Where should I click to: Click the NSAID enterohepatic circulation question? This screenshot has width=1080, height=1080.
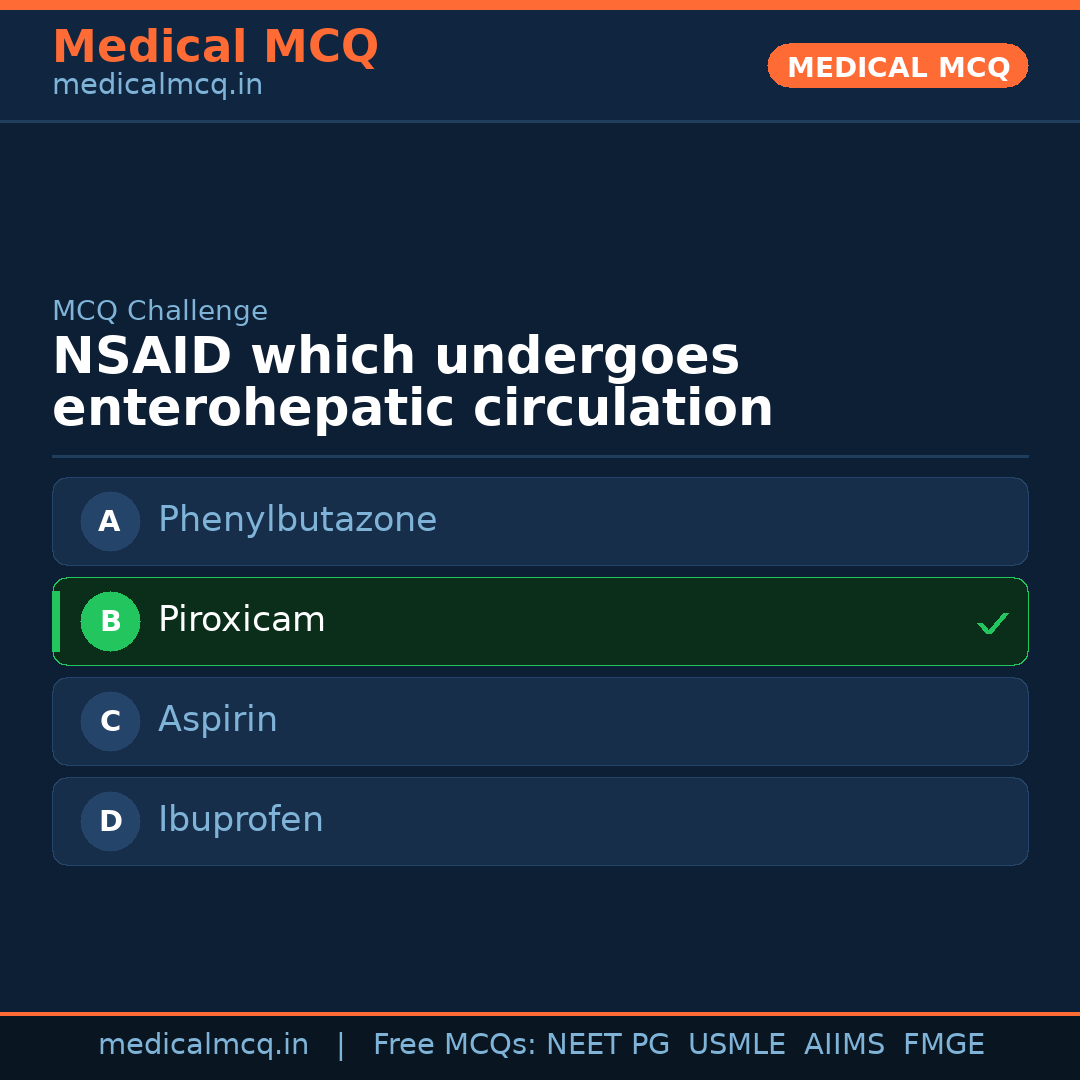(x=412, y=383)
